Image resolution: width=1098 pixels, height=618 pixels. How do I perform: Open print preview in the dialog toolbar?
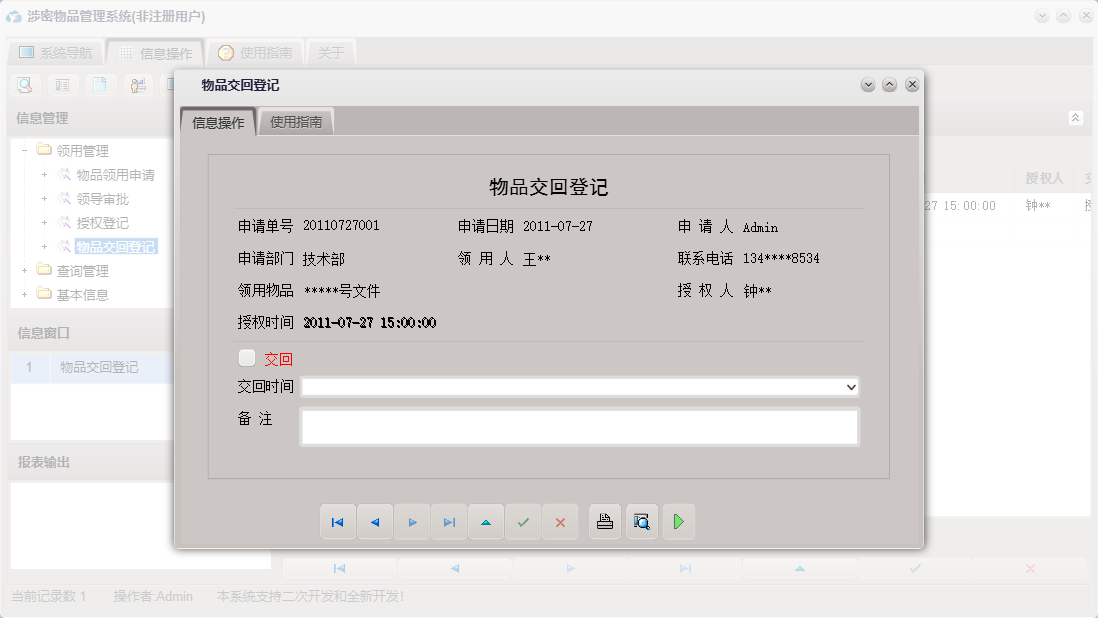[641, 521]
